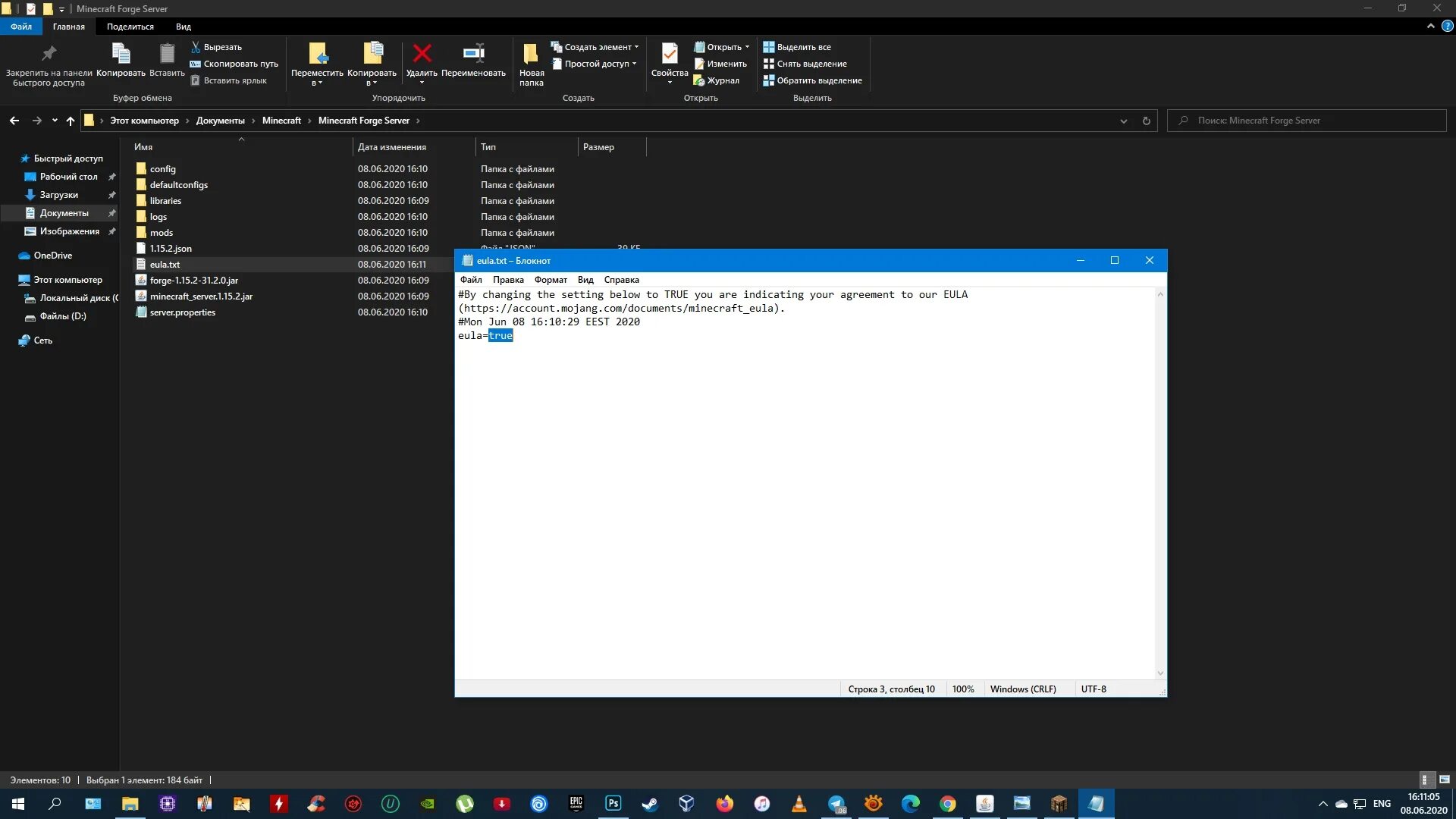Open Steam from the taskbar
Image resolution: width=1456 pixels, height=819 pixels.
pos(650,803)
